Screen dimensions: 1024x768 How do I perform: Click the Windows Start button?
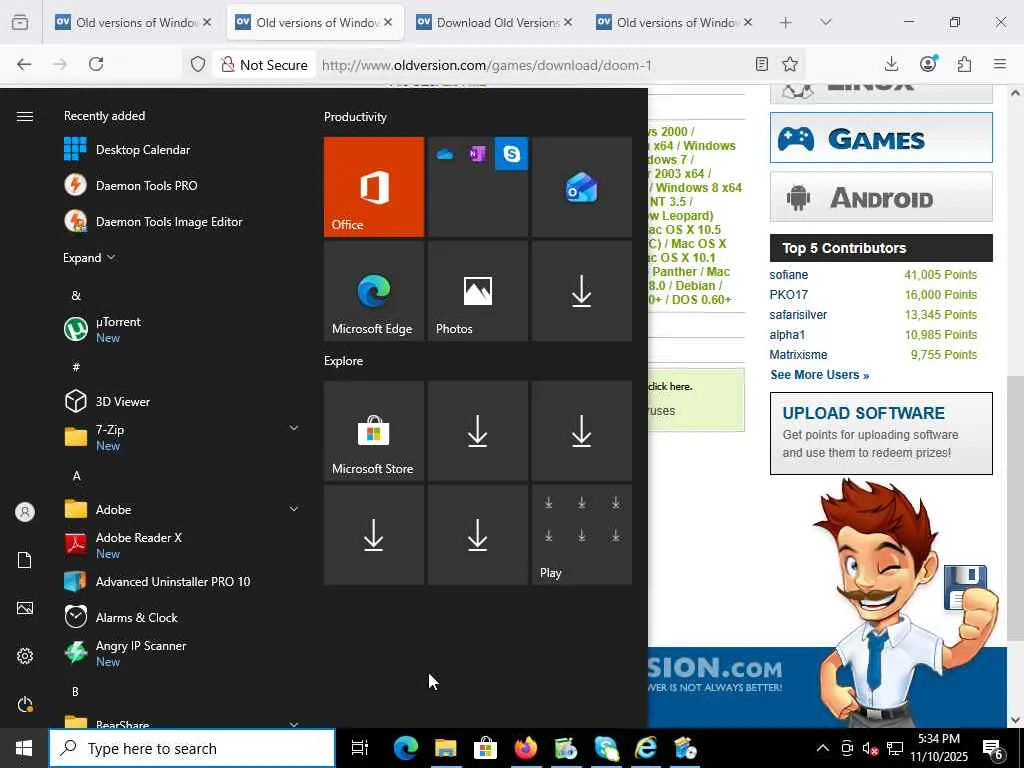[24, 748]
